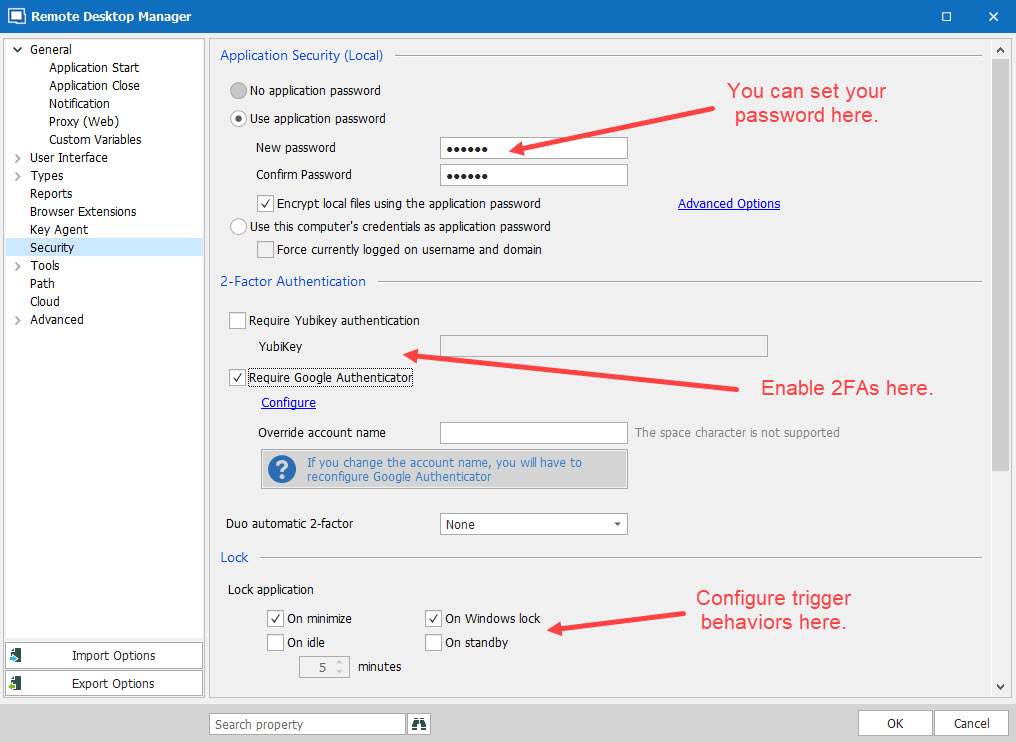This screenshot has height=742, width=1016.
Task: Uncheck Require Google Authenticator
Action: tap(237, 378)
